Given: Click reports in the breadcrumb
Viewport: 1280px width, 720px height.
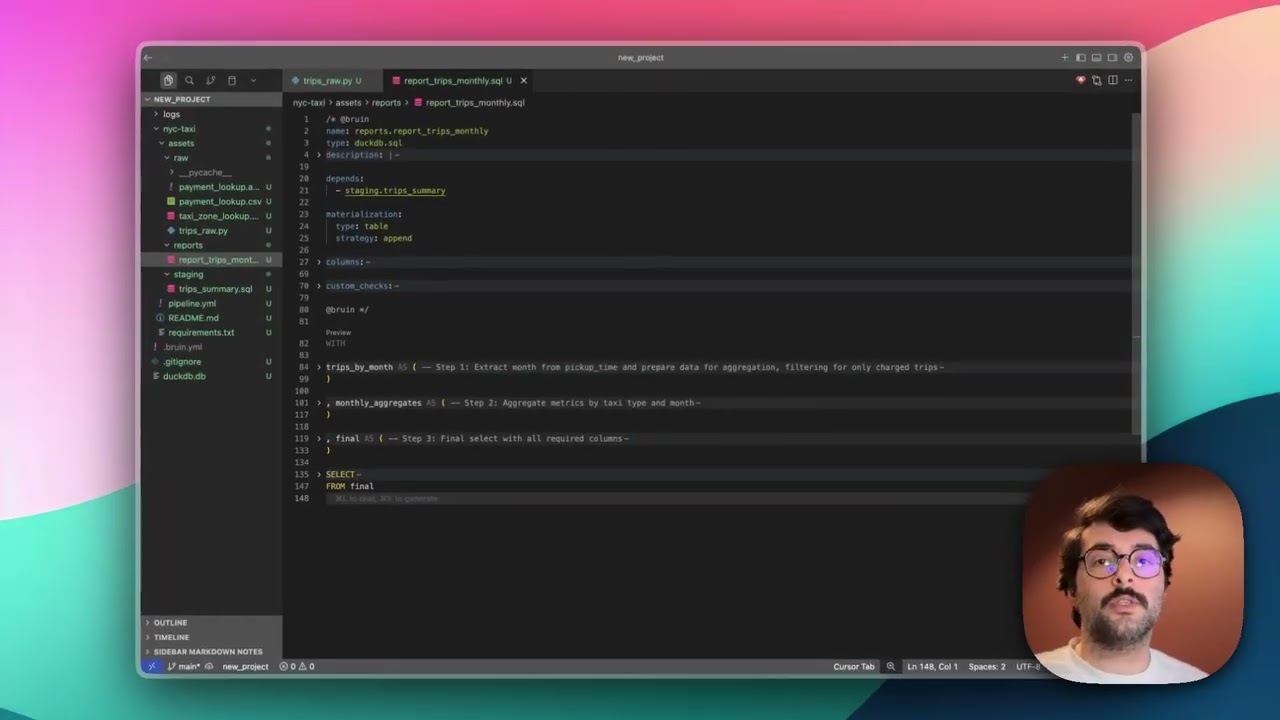Looking at the screenshot, I should (386, 102).
